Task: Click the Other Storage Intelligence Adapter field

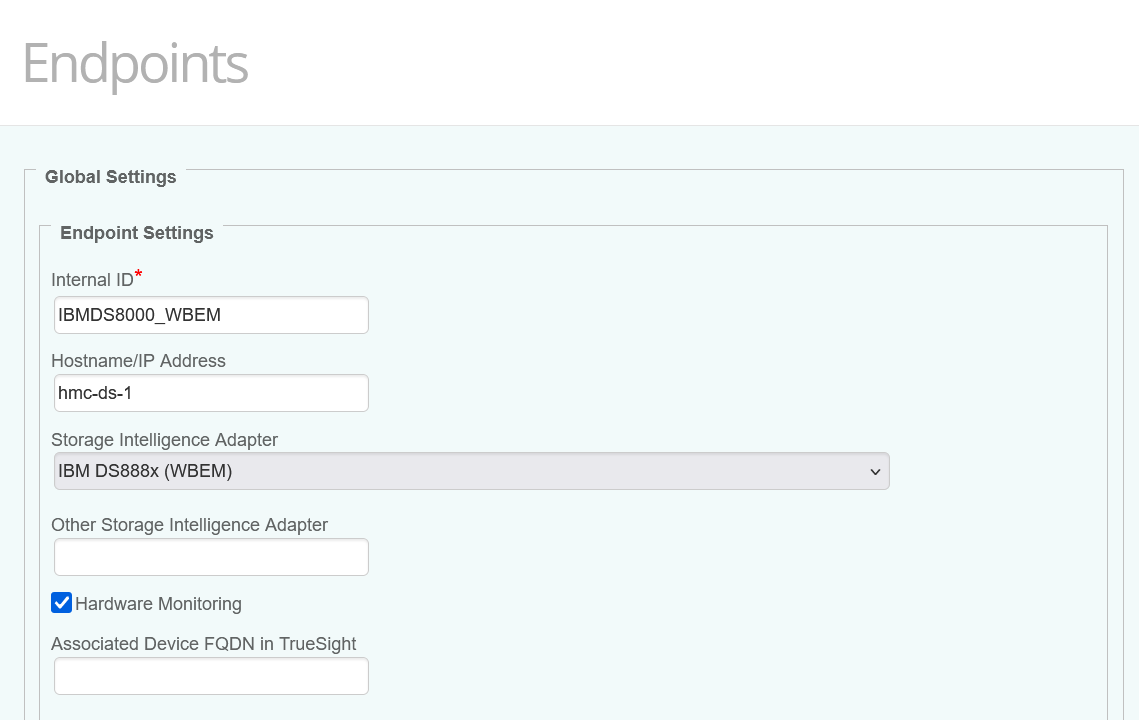Action: pos(210,556)
